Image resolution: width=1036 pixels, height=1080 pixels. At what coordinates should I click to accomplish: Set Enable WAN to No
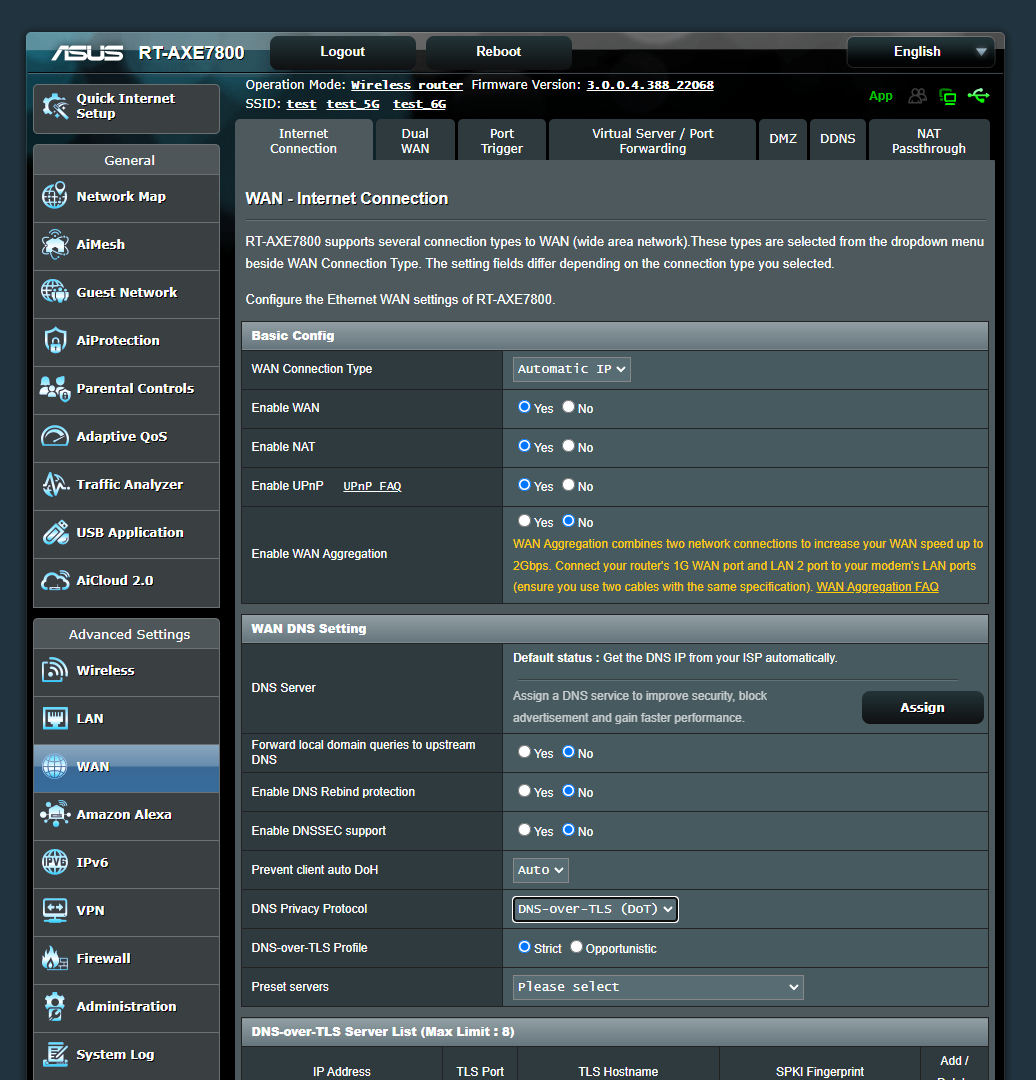point(568,407)
